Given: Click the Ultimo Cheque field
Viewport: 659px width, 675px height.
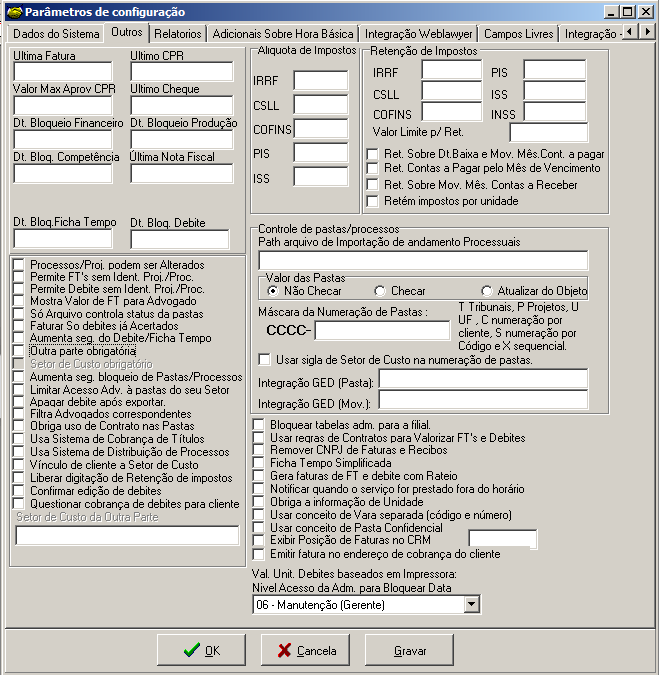Looking at the screenshot, I should click(x=182, y=105).
